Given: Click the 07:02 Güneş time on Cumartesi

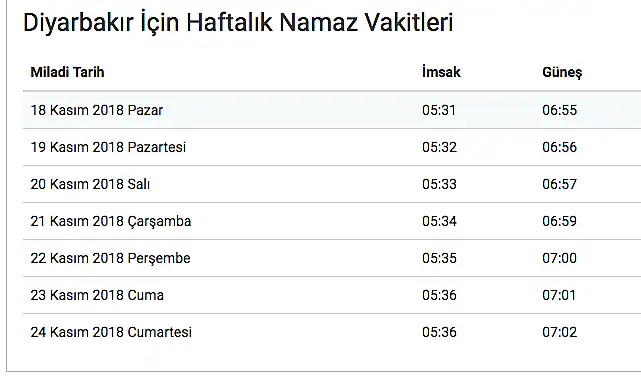Looking at the screenshot, I should [x=559, y=332].
